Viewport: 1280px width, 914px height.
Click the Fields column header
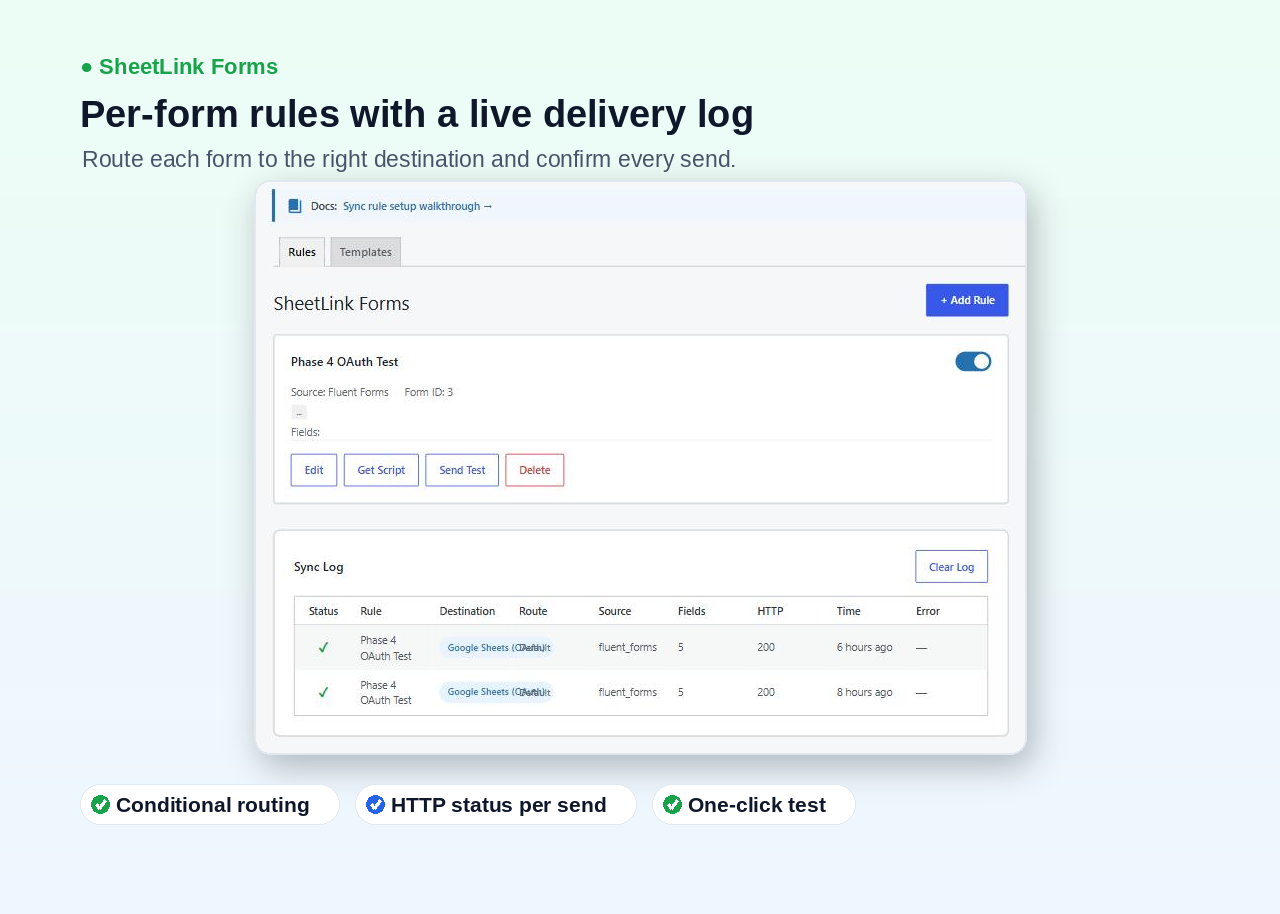(692, 611)
